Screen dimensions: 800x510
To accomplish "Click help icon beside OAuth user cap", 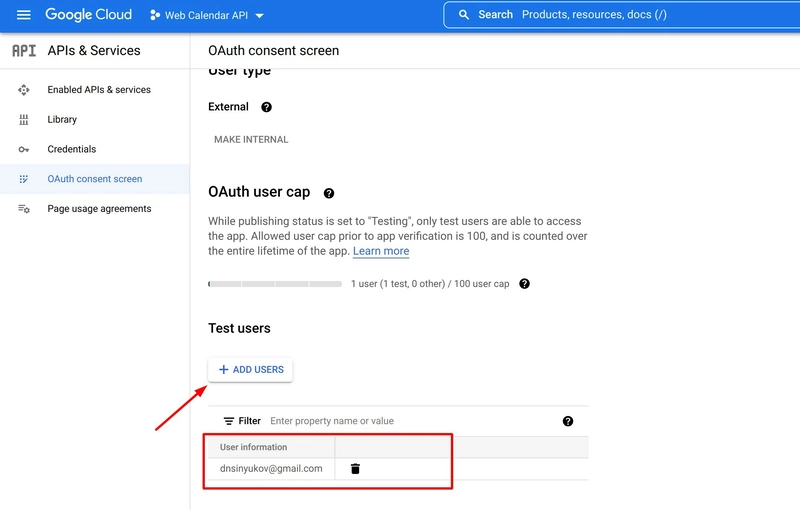I will click(x=329, y=193).
